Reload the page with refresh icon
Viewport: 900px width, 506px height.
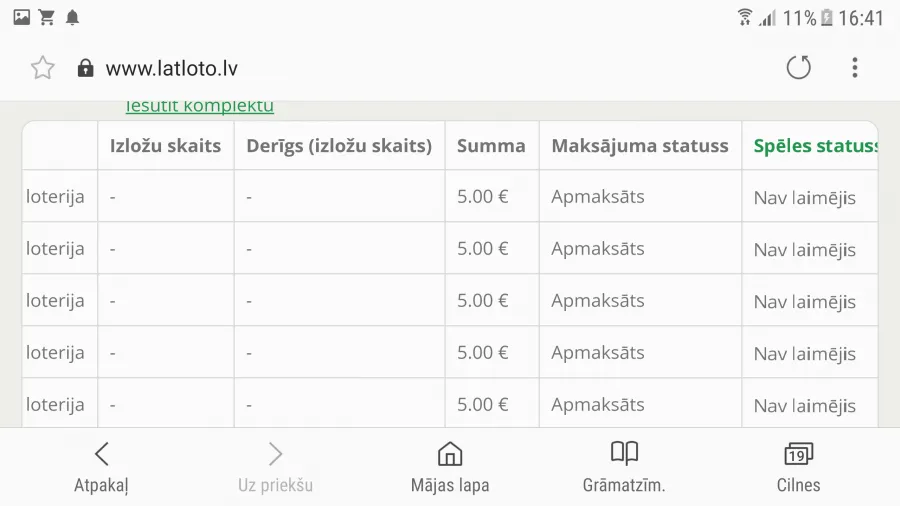point(798,67)
